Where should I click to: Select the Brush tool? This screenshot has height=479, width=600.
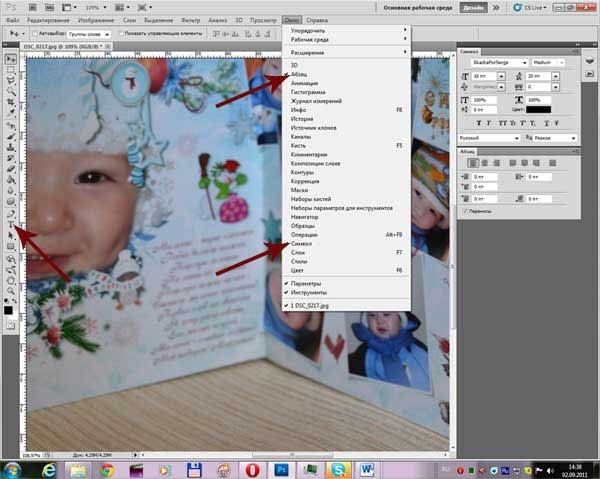tap(10, 136)
